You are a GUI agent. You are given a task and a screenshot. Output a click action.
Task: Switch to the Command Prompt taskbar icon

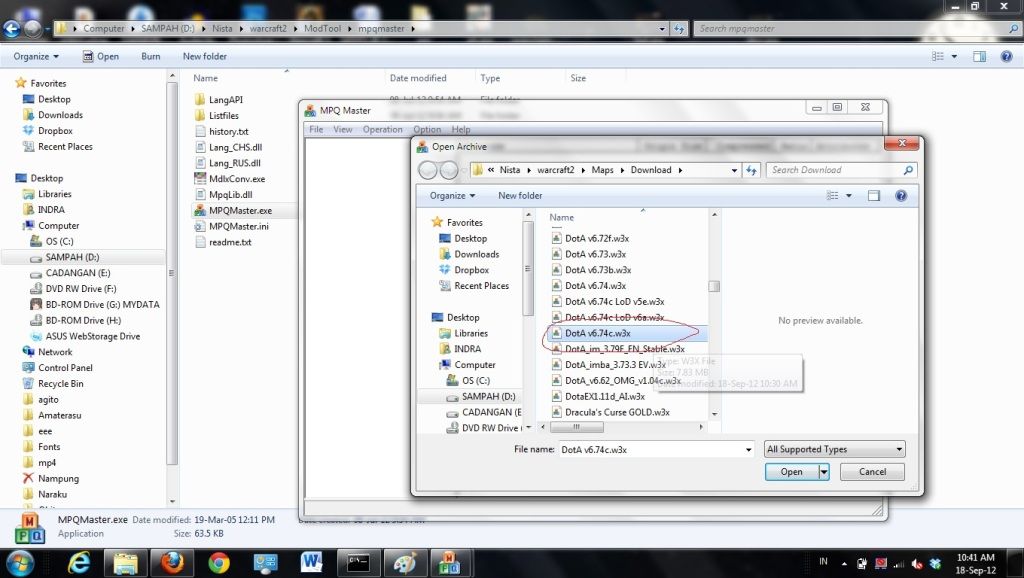click(358, 562)
